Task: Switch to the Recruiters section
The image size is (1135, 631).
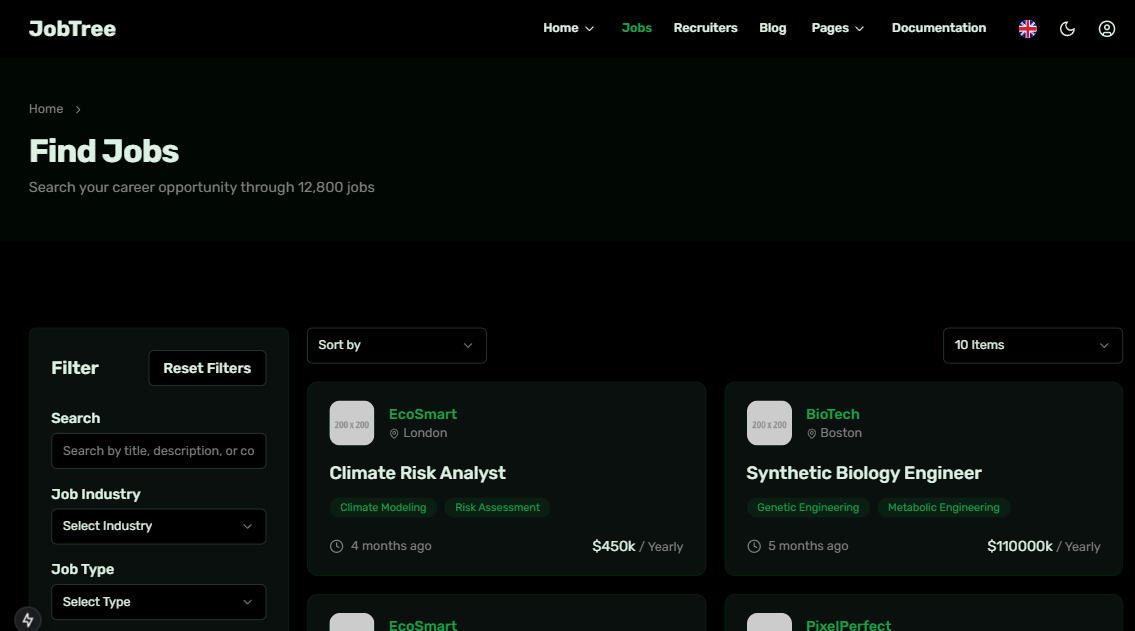Action: pyautogui.click(x=705, y=28)
